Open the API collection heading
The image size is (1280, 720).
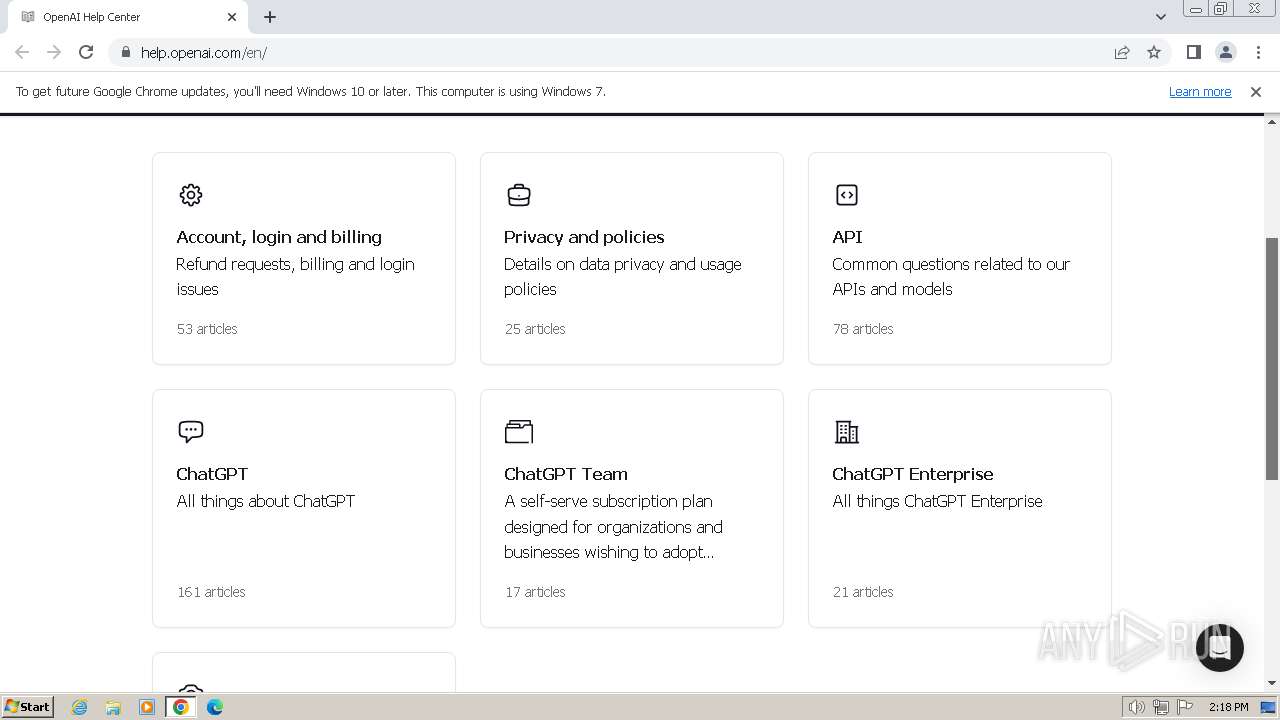(847, 237)
